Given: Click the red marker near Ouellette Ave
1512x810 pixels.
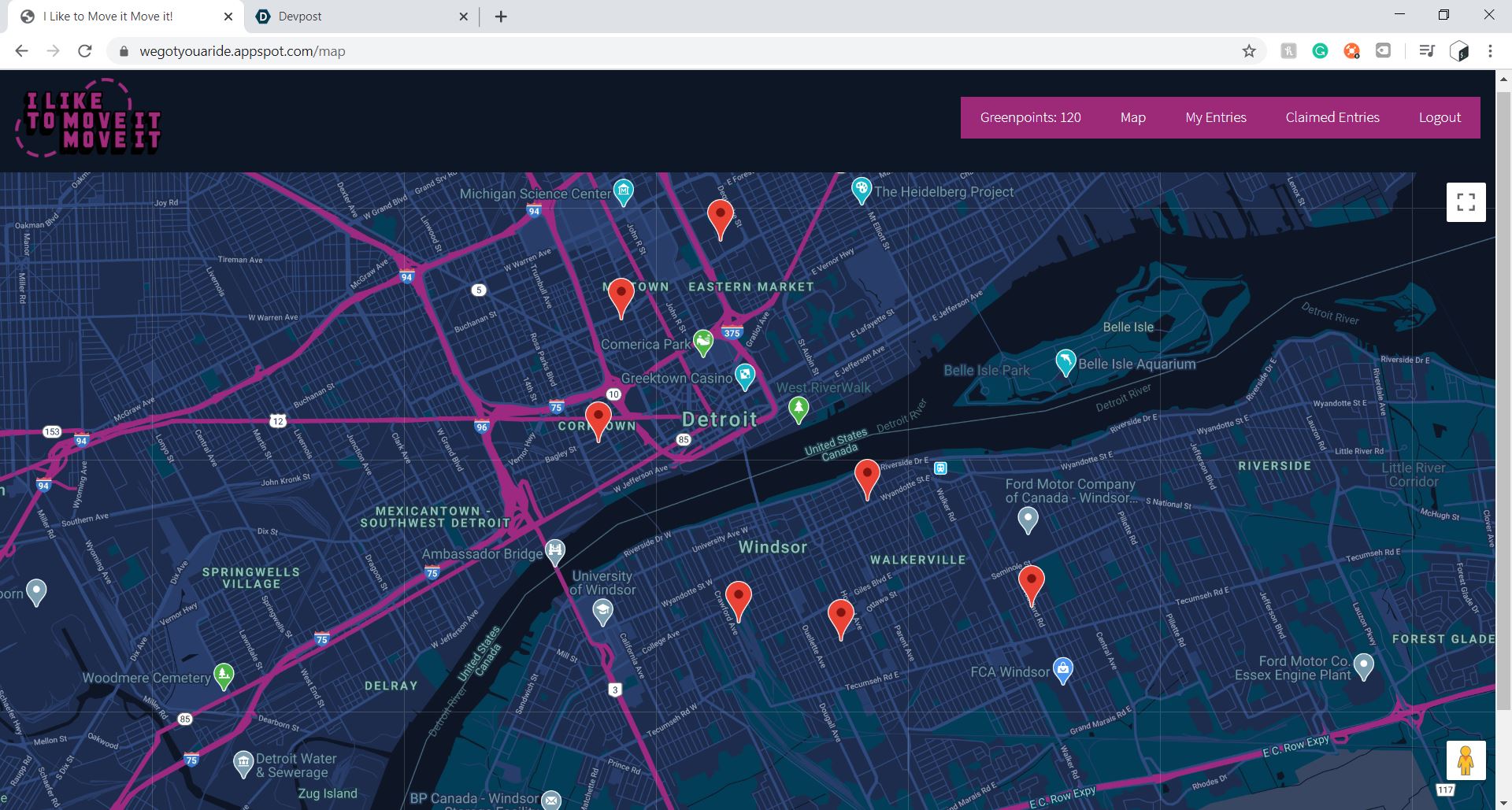Looking at the screenshot, I should coord(841,619).
